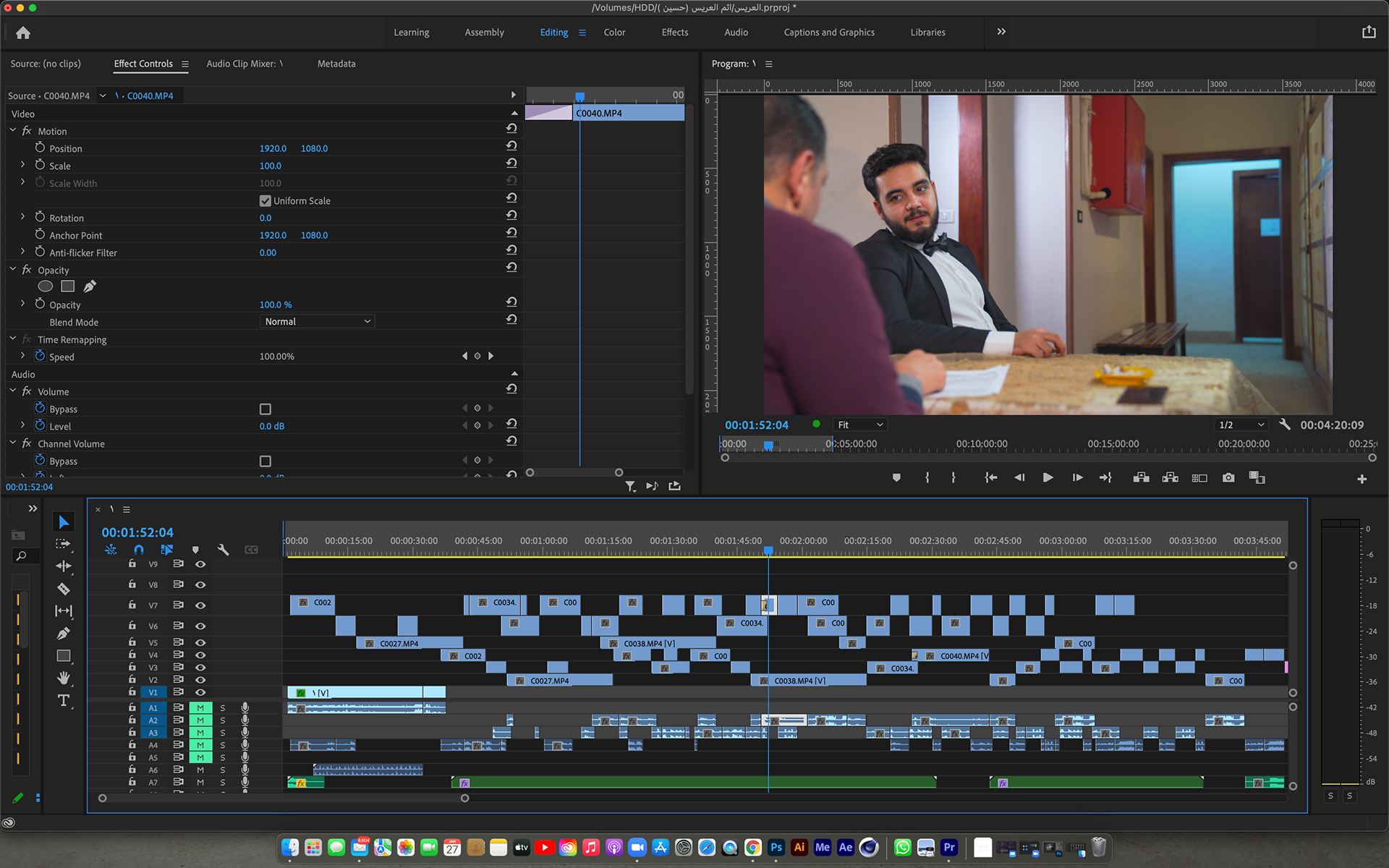Select the ellipse mask tool under Opacity
The height and width of the screenshot is (868, 1389).
(46, 286)
